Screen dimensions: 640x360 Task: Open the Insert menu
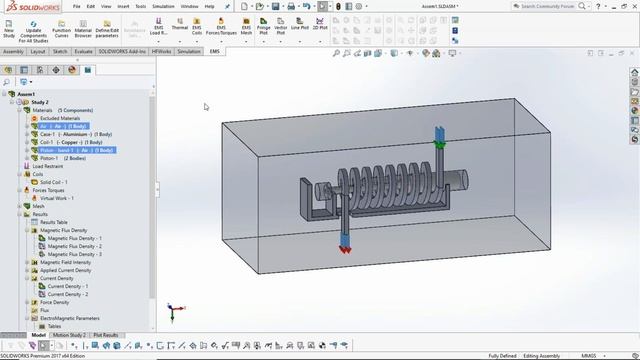click(123, 6)
